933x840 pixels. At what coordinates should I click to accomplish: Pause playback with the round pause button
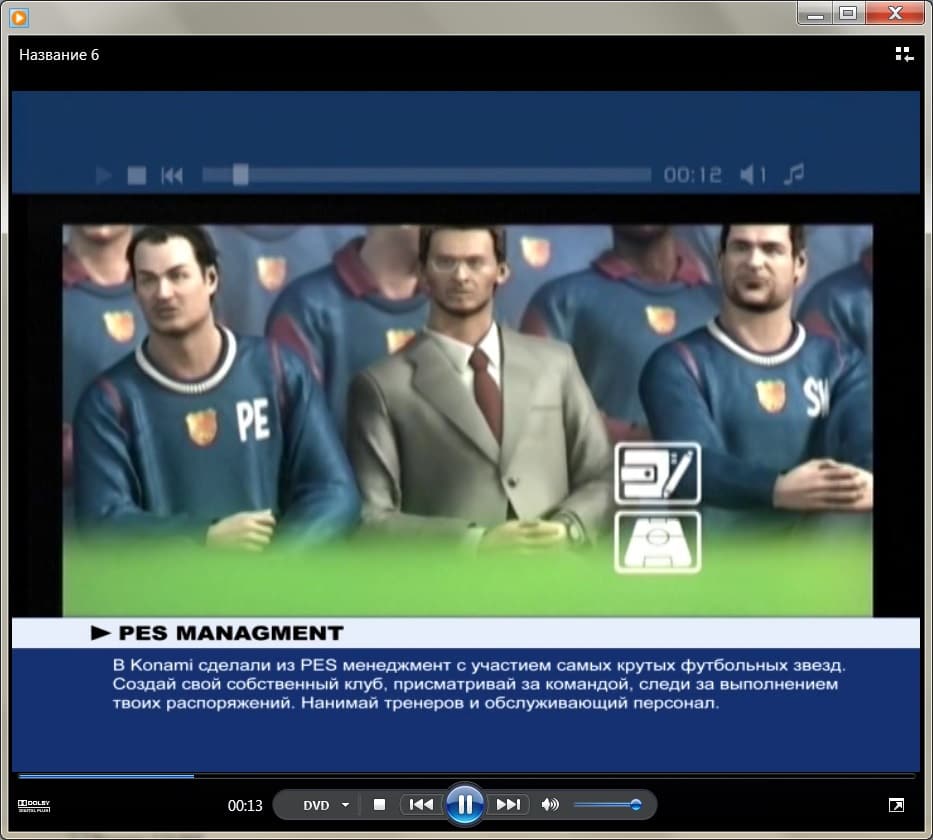point(465,804)
